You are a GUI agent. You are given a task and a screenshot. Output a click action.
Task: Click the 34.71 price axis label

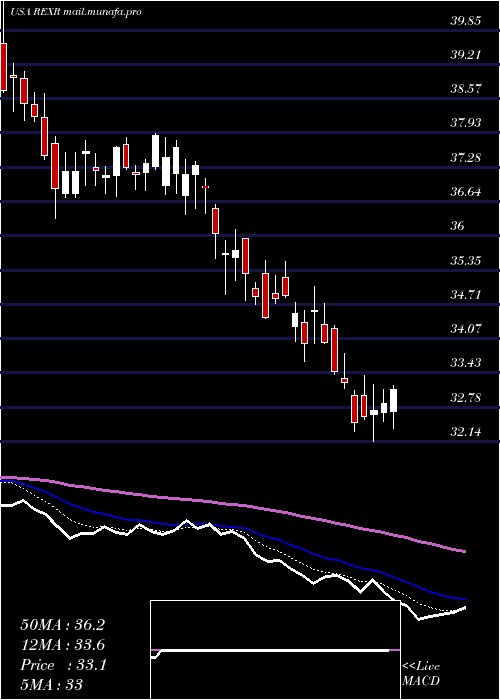coord(465,295)
